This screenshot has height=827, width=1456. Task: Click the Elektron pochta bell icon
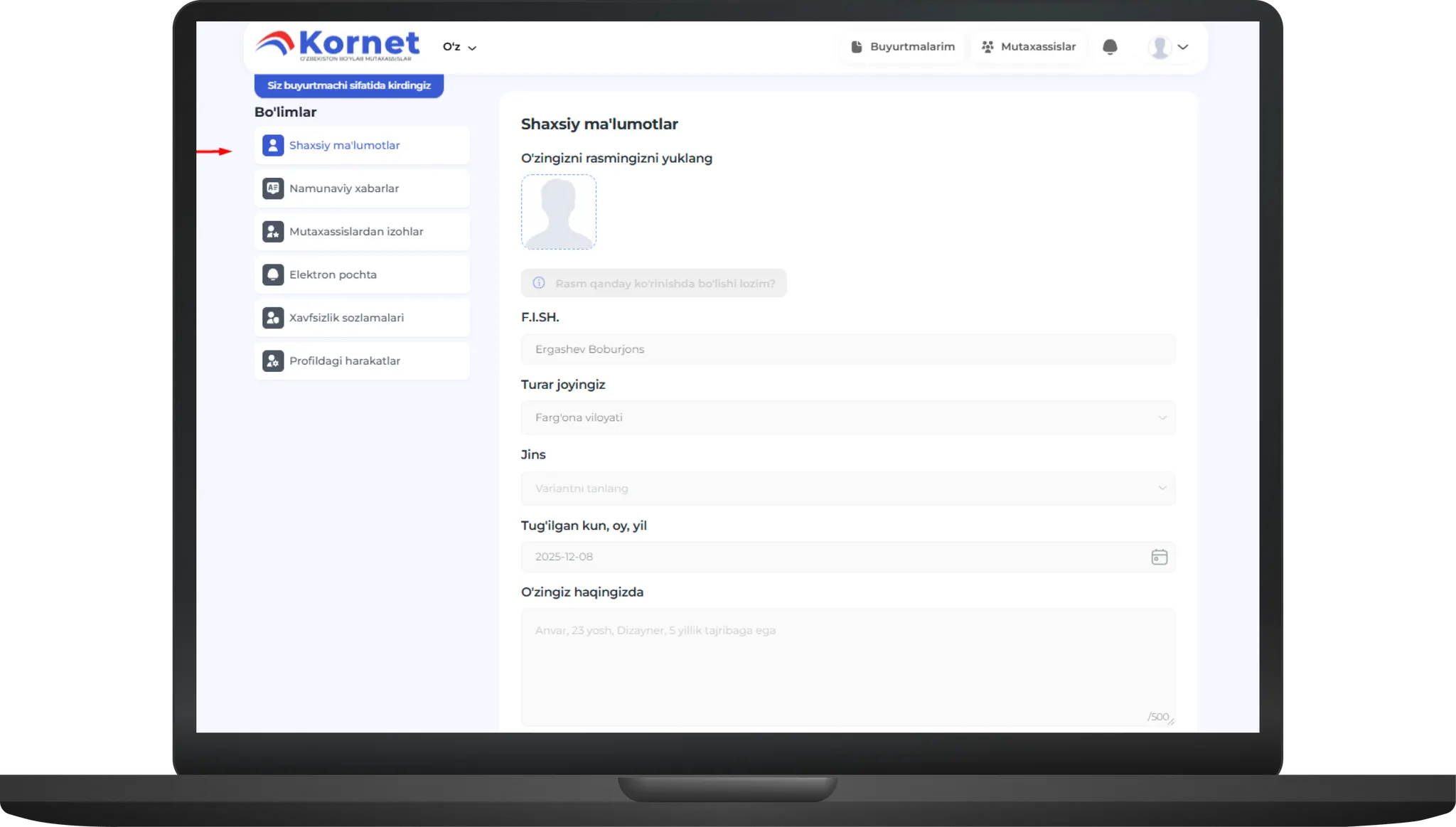tap(273, 274)
